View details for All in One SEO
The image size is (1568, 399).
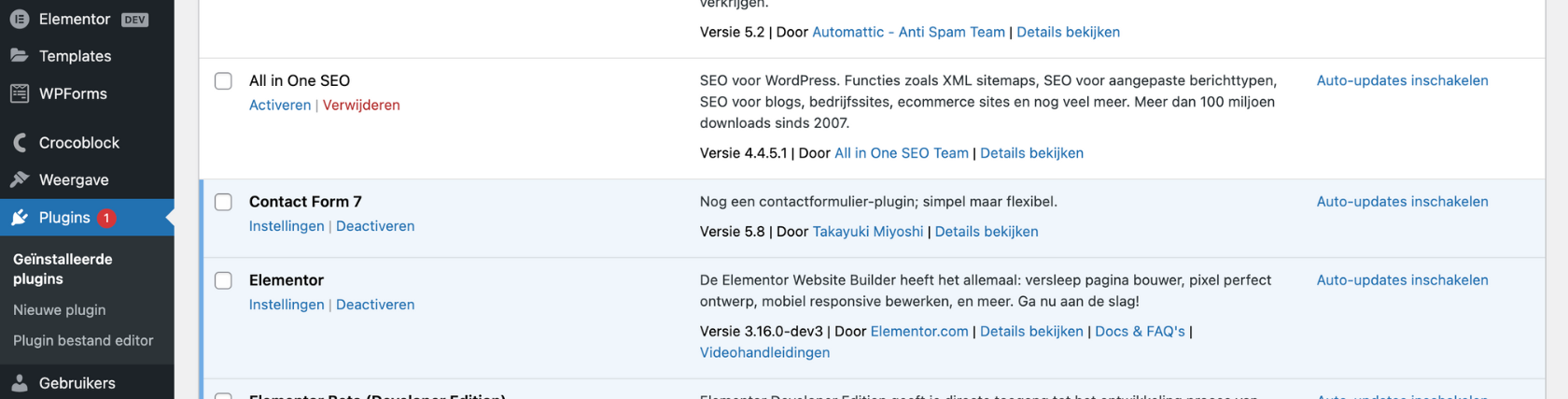tap(1032, 153)
